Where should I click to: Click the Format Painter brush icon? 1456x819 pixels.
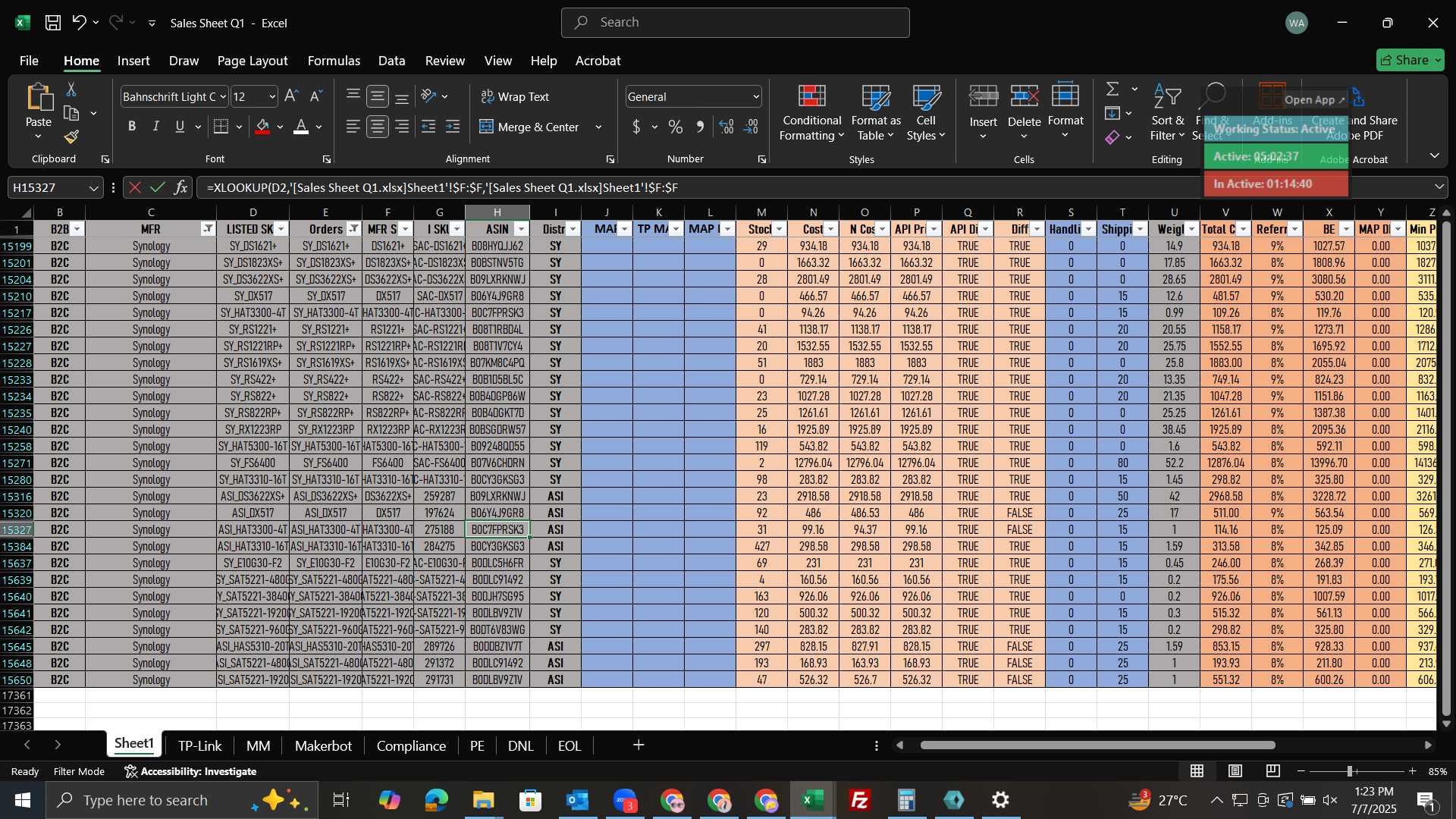[x=71, y=137]
